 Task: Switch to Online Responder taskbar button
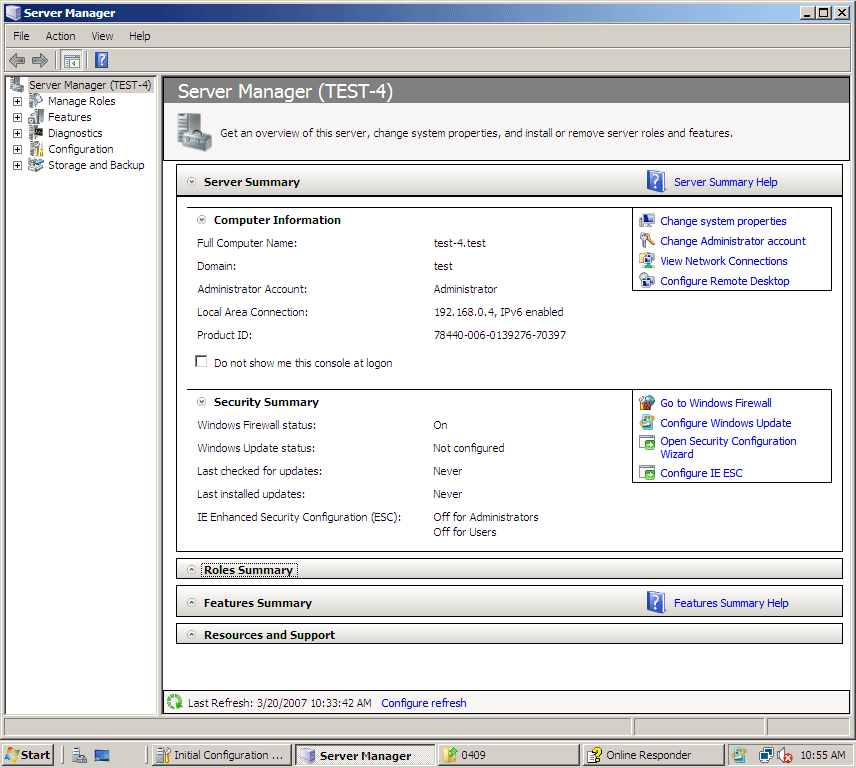652,755
